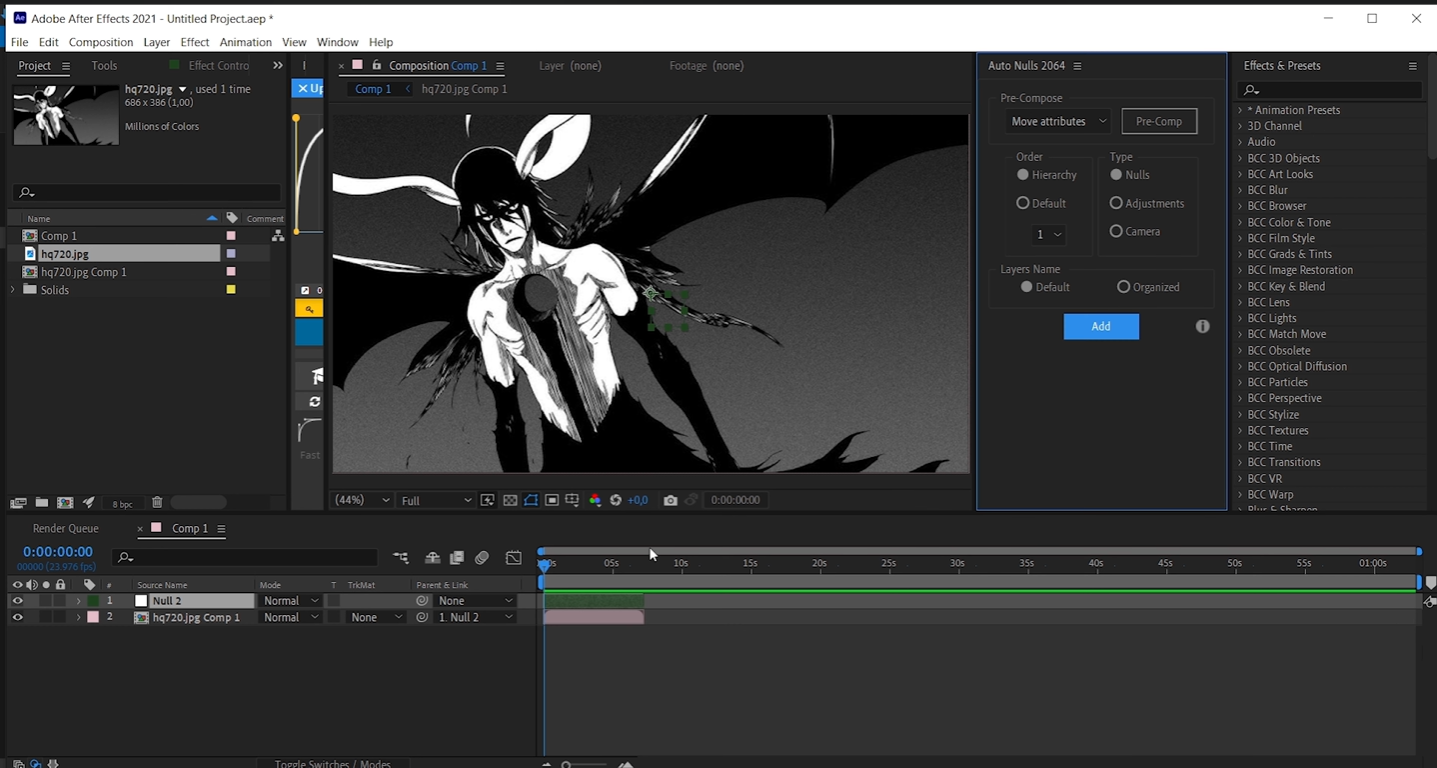Viewport: 1437px width, 768px height.
Task: Toggle shy layers hide switch in timeline
Action: [433, 558]
